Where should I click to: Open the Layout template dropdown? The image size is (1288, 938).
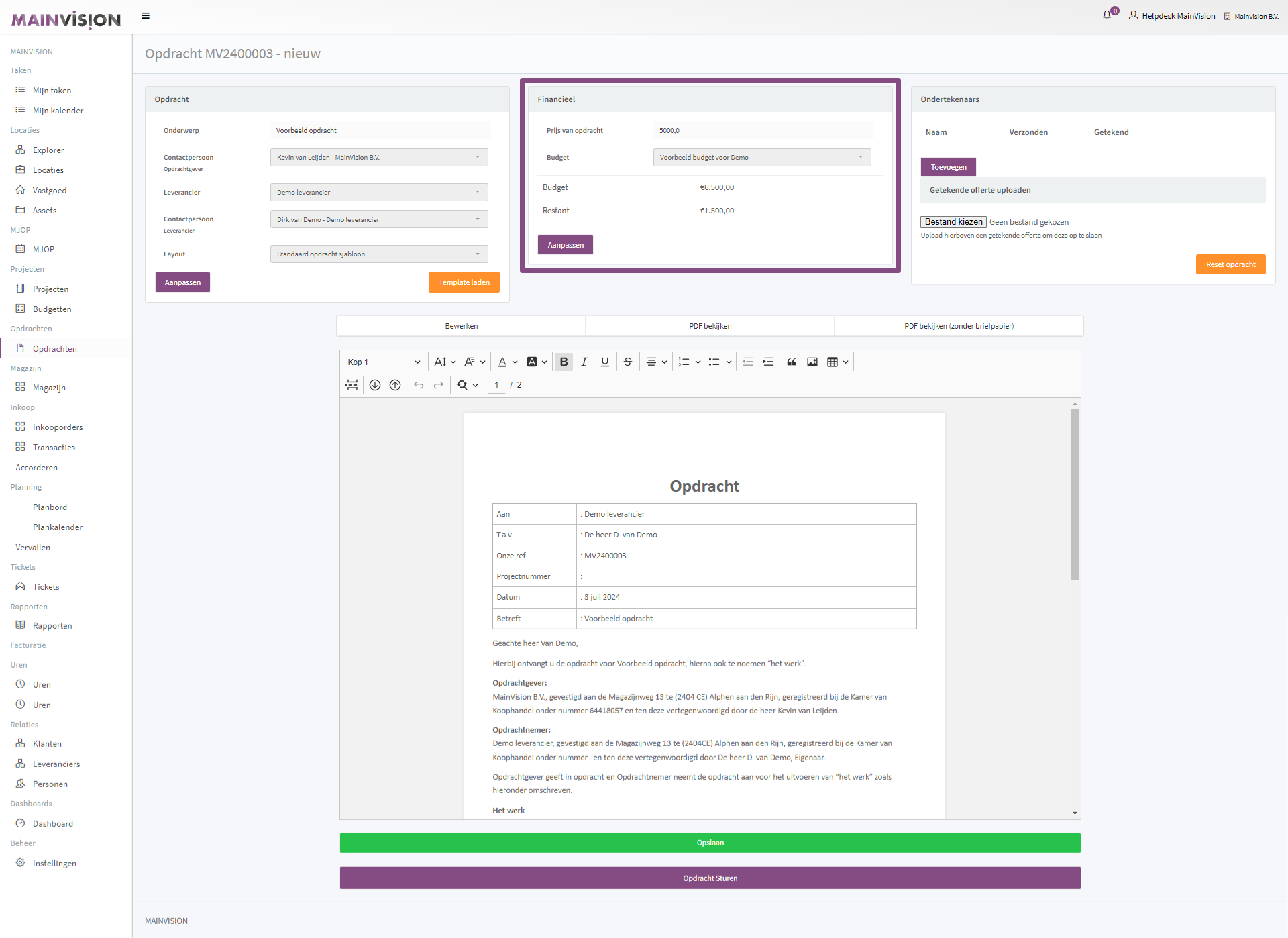[x=378, y=254]
